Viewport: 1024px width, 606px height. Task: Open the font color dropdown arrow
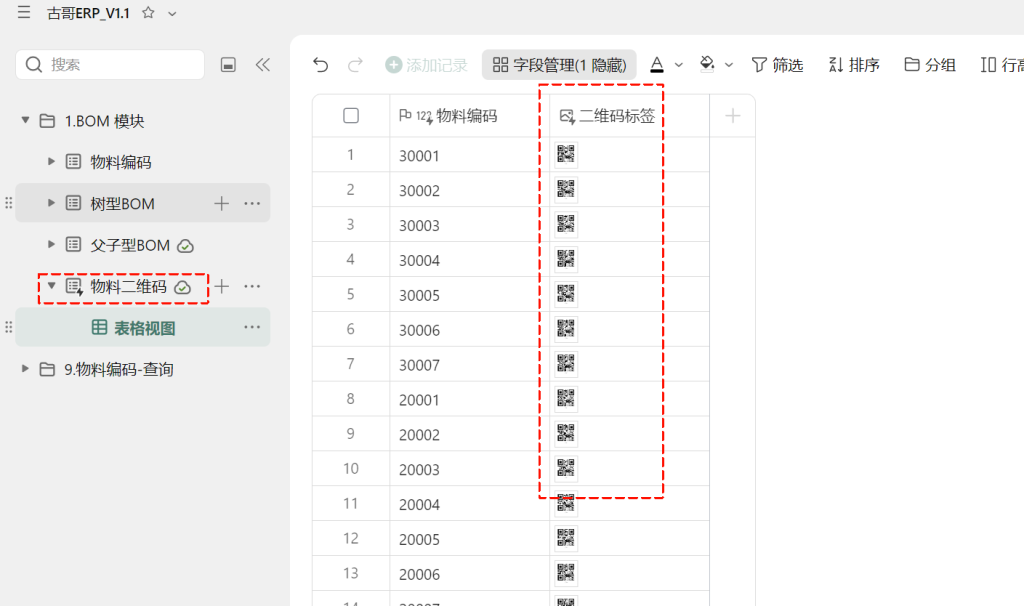click(x=679, y=65)
